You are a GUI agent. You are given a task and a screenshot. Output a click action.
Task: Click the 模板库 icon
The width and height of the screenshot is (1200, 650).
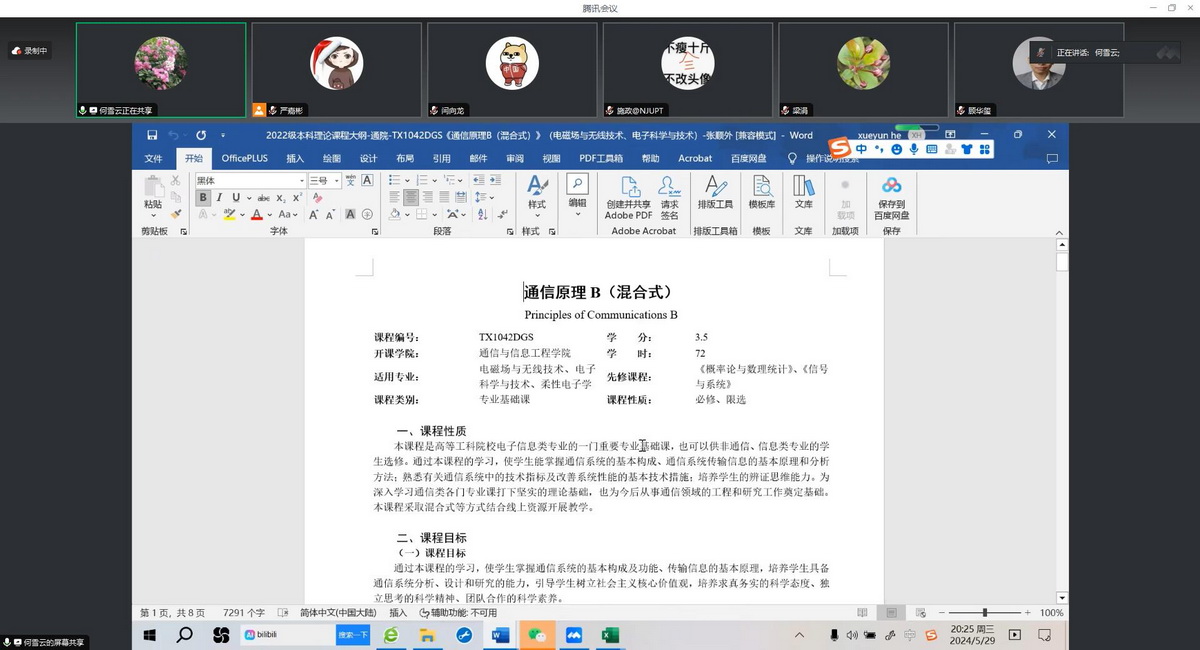(x=762, y=192)
